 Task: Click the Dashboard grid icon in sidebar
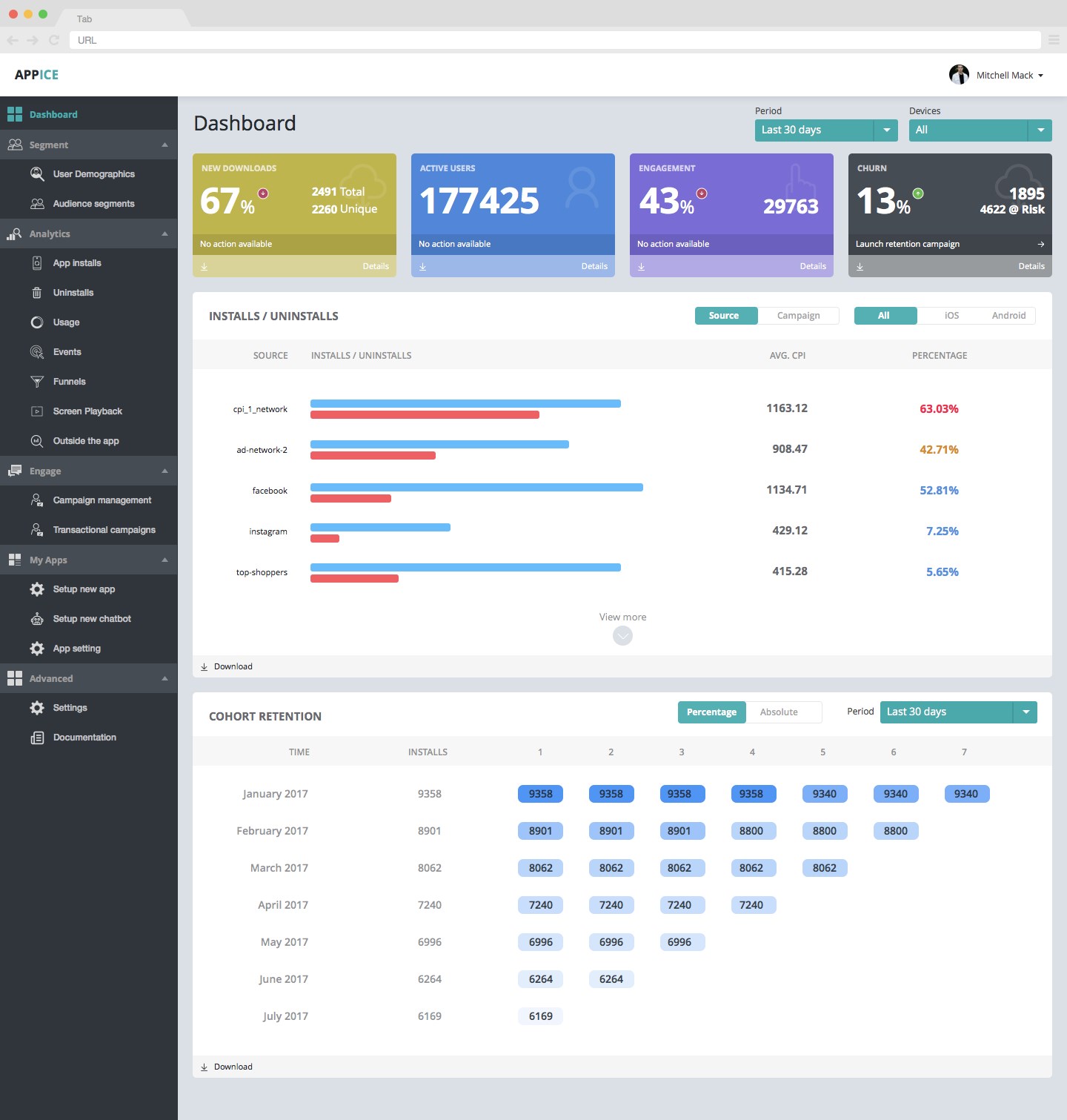coord(15,114)
